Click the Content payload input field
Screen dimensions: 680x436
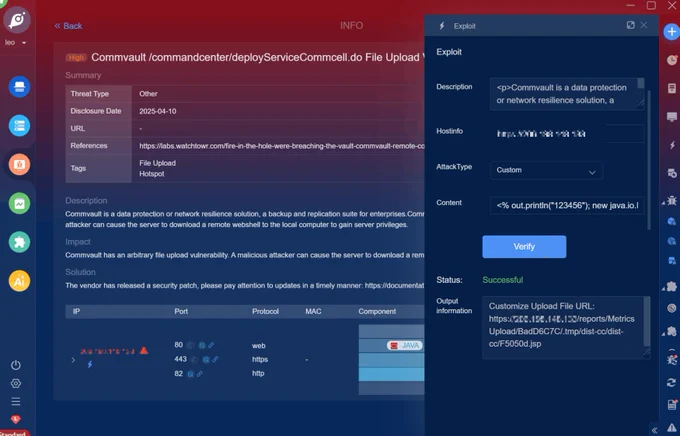(x=567, y=206)
